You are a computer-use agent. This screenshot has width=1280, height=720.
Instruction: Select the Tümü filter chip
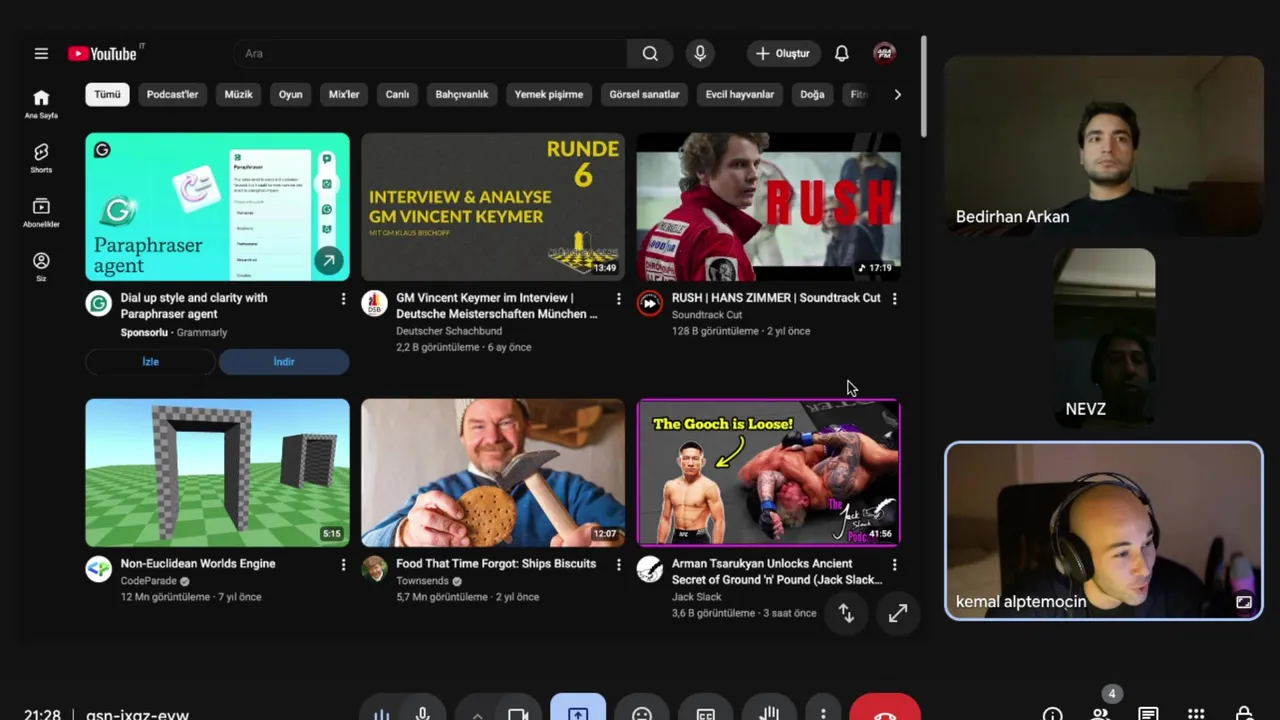click(x=107, y=94)
